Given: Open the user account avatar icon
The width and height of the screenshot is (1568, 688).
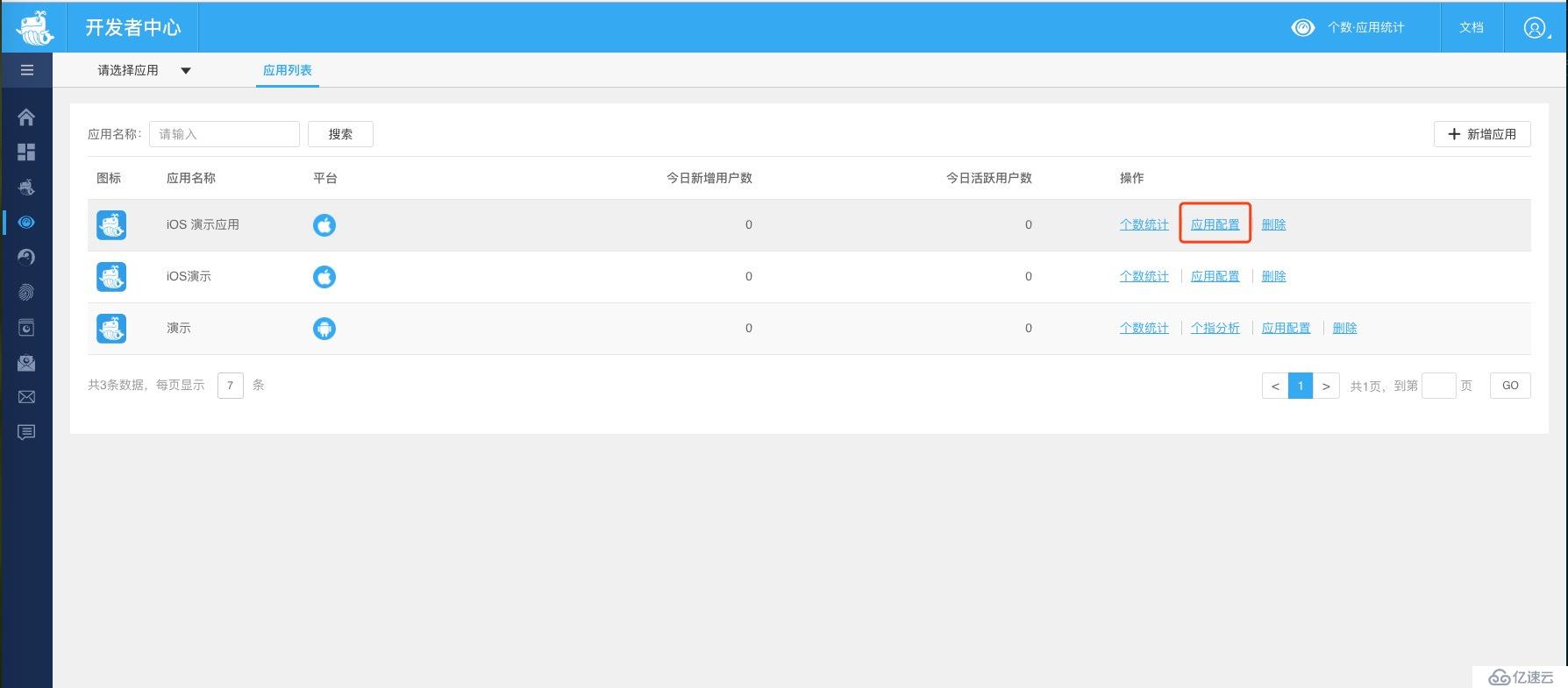Looking at the screenshot, I should pos(1534,28).
